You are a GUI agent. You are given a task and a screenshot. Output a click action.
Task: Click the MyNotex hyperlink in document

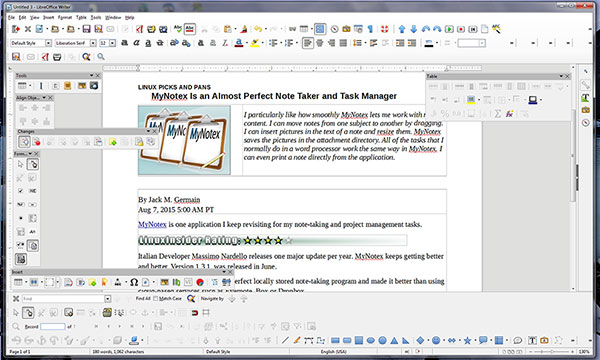152,225
